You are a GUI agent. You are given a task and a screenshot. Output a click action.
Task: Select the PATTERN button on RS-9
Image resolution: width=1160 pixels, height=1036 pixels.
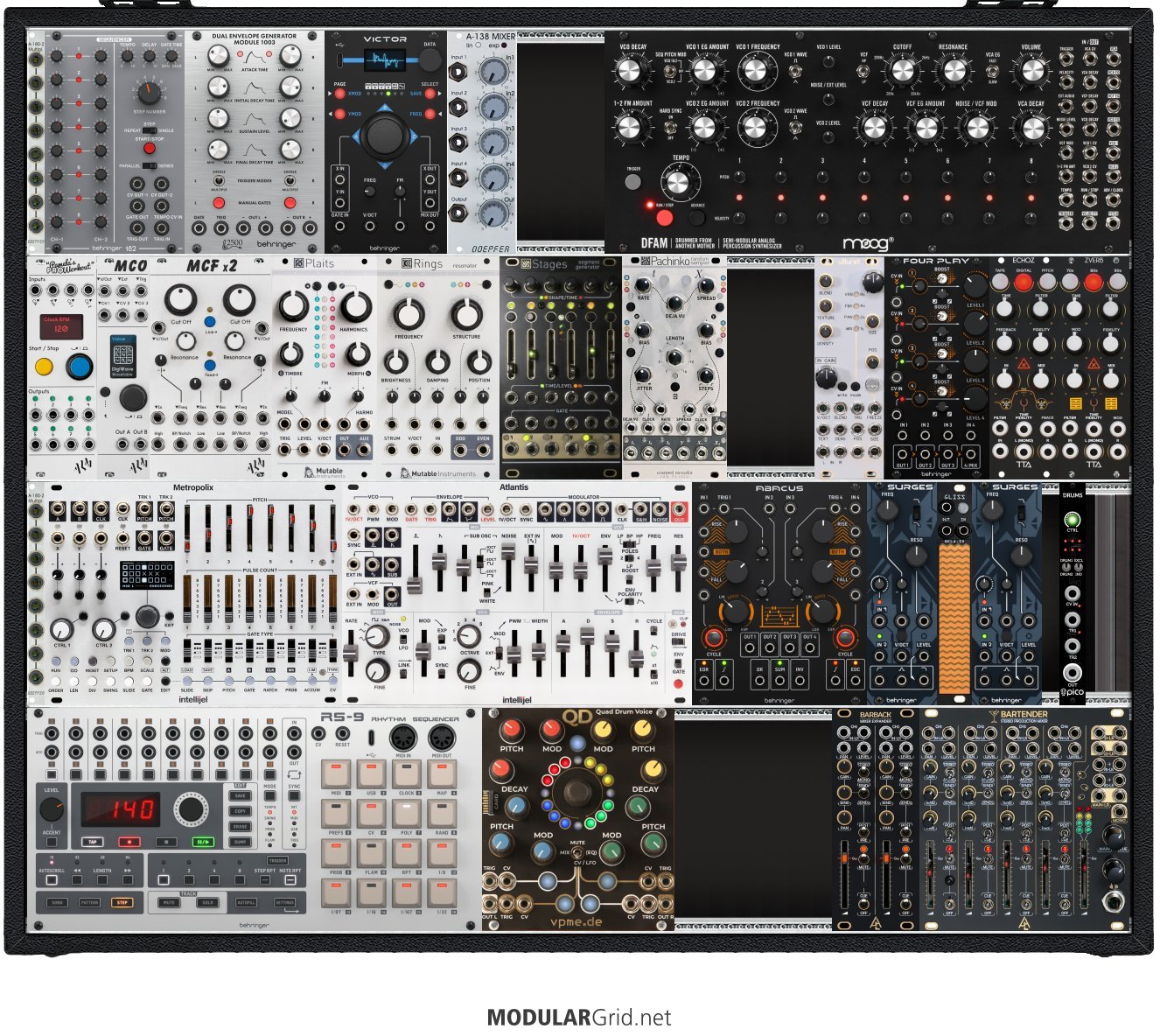pyautogui.click(x=89, y=902)
